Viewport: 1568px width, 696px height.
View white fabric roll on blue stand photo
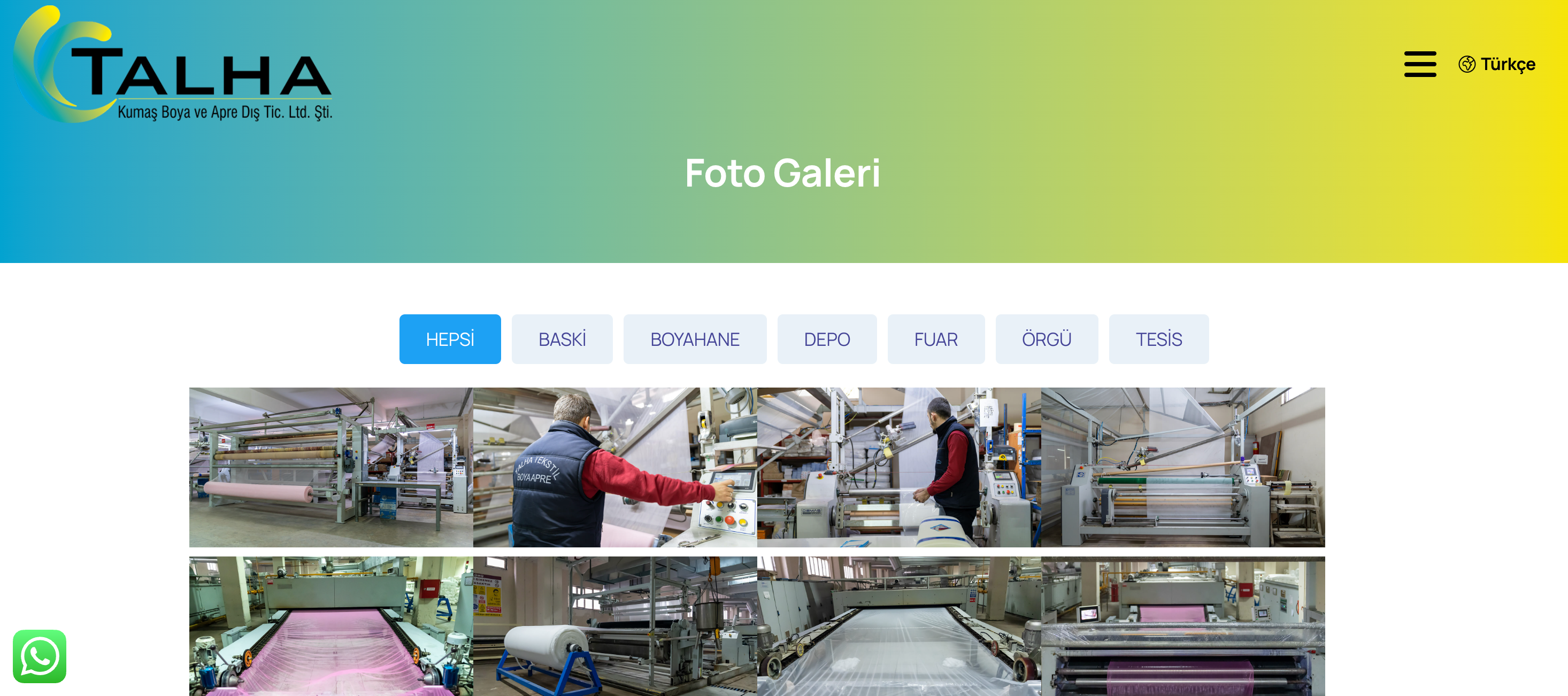(615, 626)
